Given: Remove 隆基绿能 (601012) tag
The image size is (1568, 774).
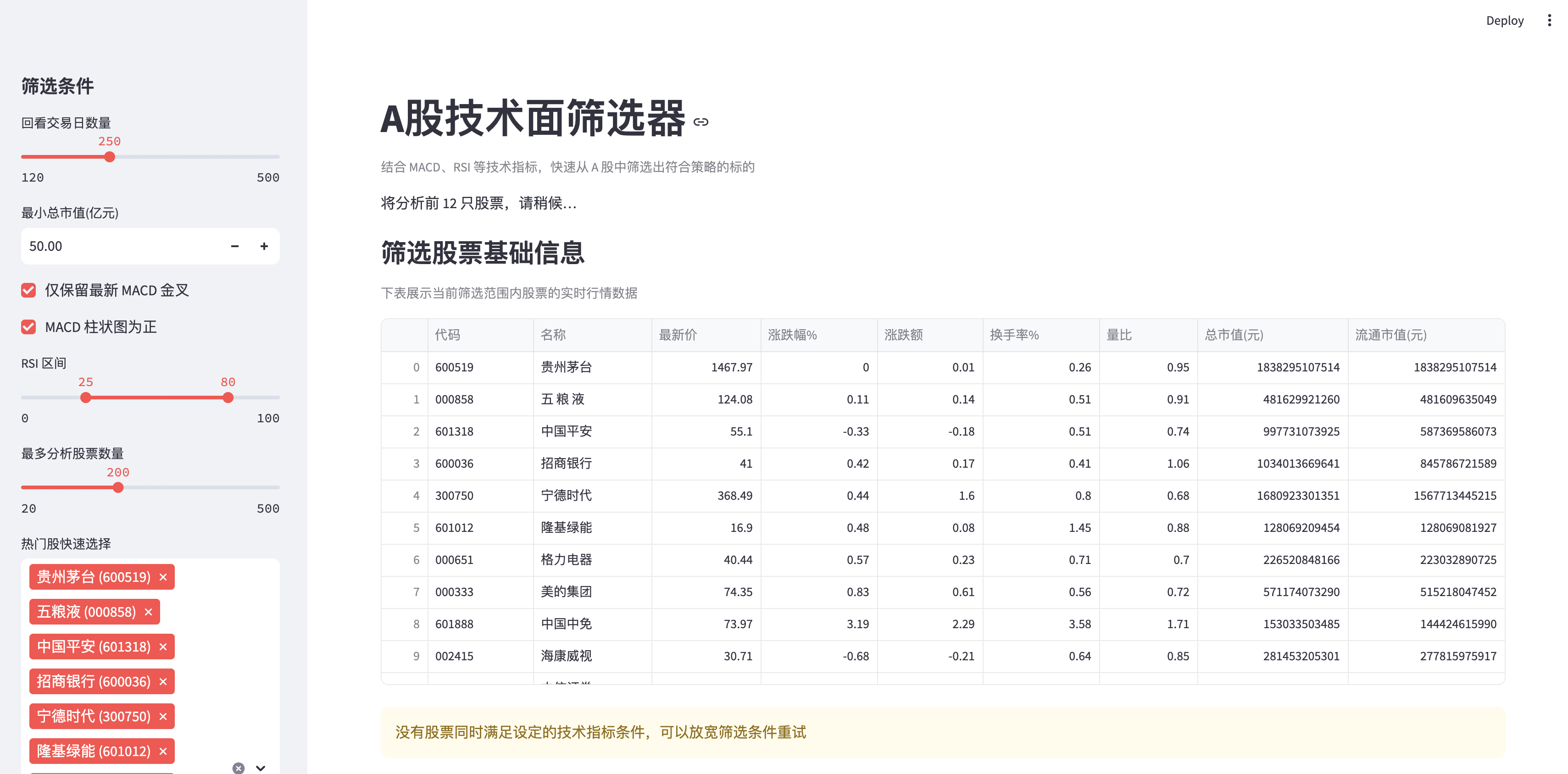Looking at the screenshot, I should click(x=163, y=752).
